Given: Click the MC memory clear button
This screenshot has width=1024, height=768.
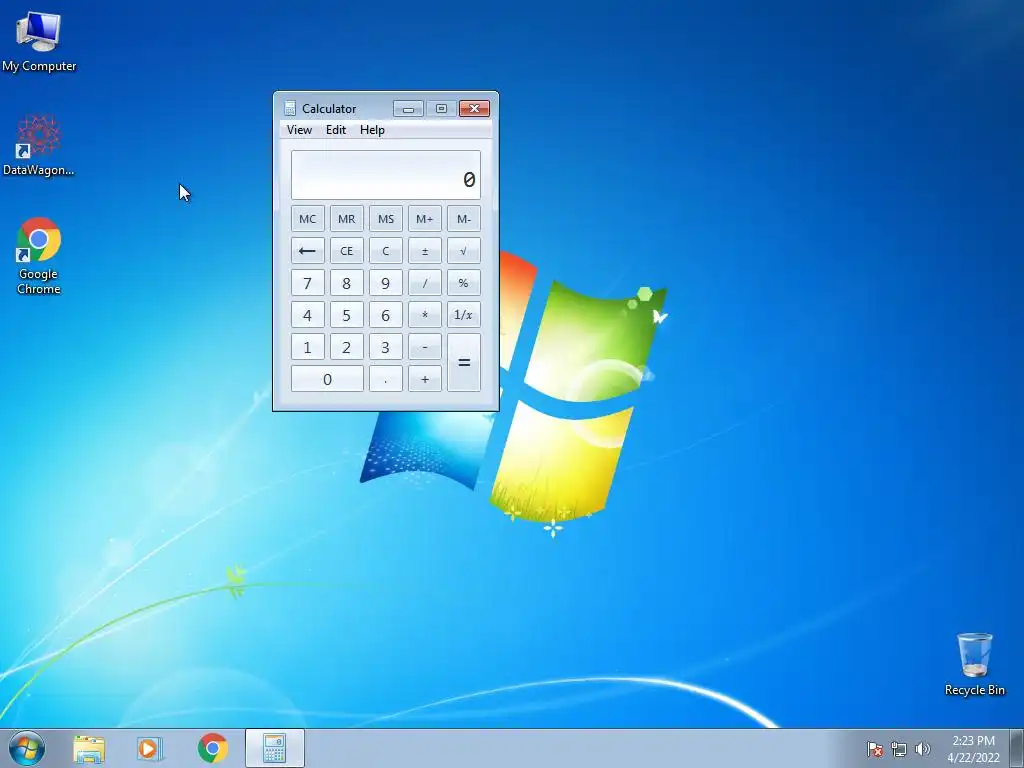Looking at the screenshot, I should (x=308, y=219).
